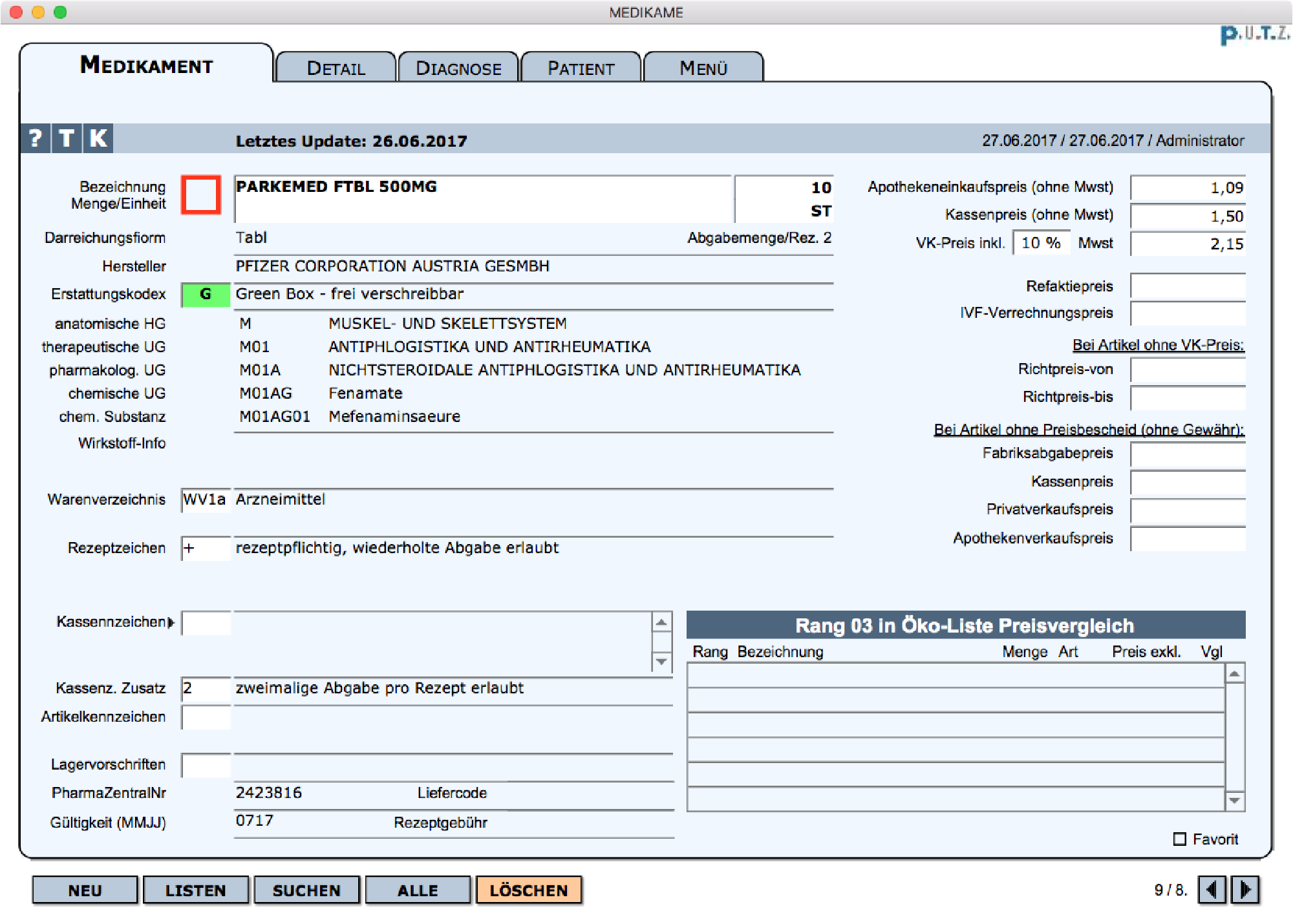Go to next record arrow
This screenshot has height=924, width=1293.
coord(1245,890)
